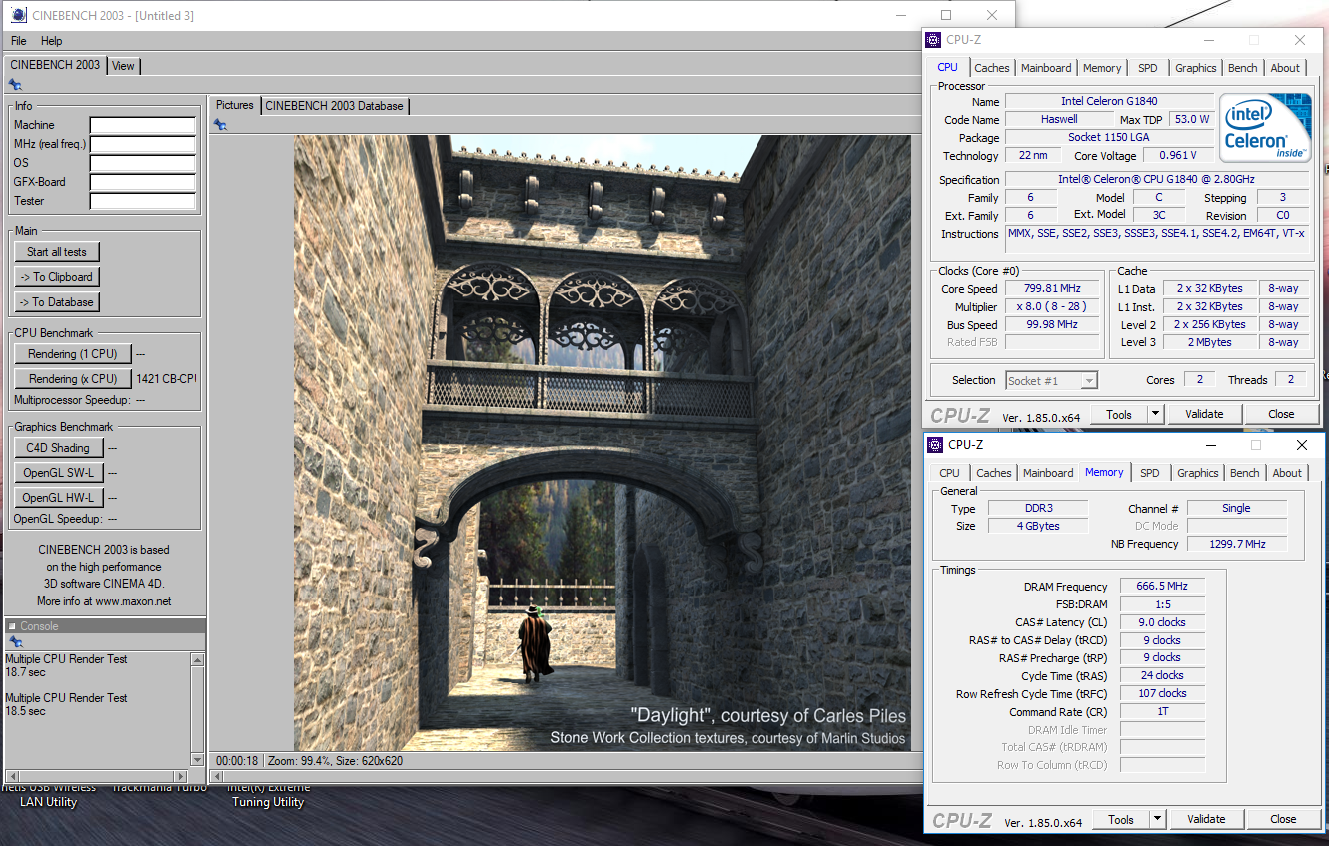Open the Help menu in CINEBENCH
1329x846 pixels.
[52, 41]
